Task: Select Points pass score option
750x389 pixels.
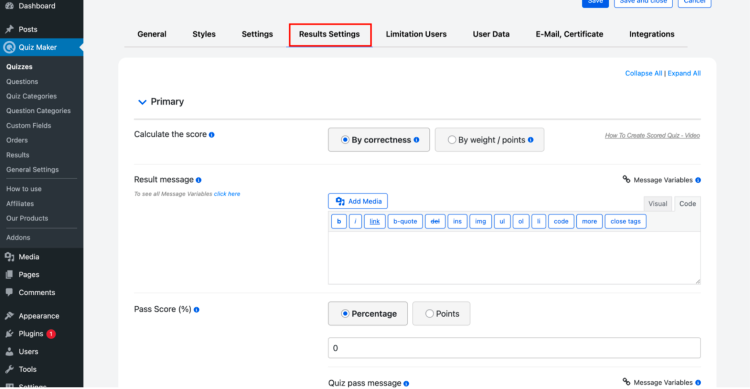Action: coord(429,313)
